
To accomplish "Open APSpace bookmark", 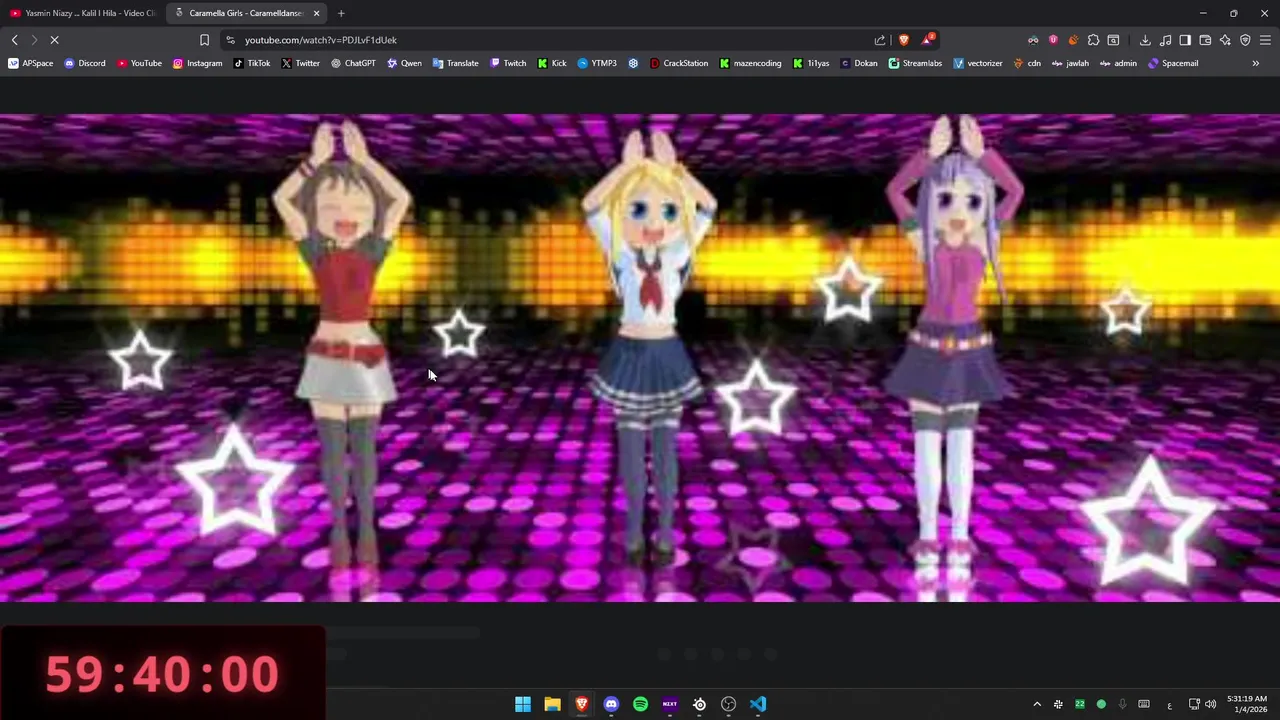I will click(x=30, y=63).
